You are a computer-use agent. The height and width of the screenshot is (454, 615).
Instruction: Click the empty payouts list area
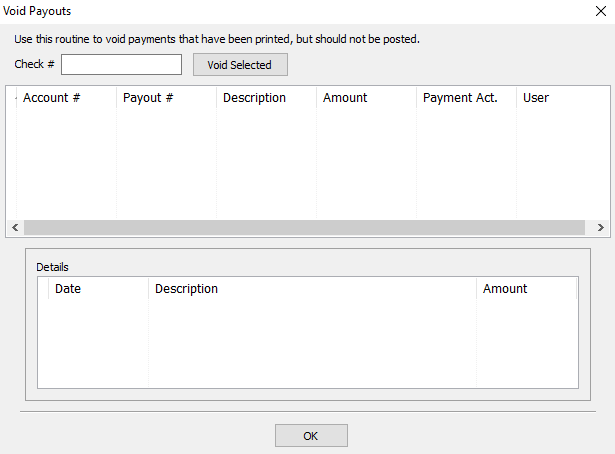(308, 164)
